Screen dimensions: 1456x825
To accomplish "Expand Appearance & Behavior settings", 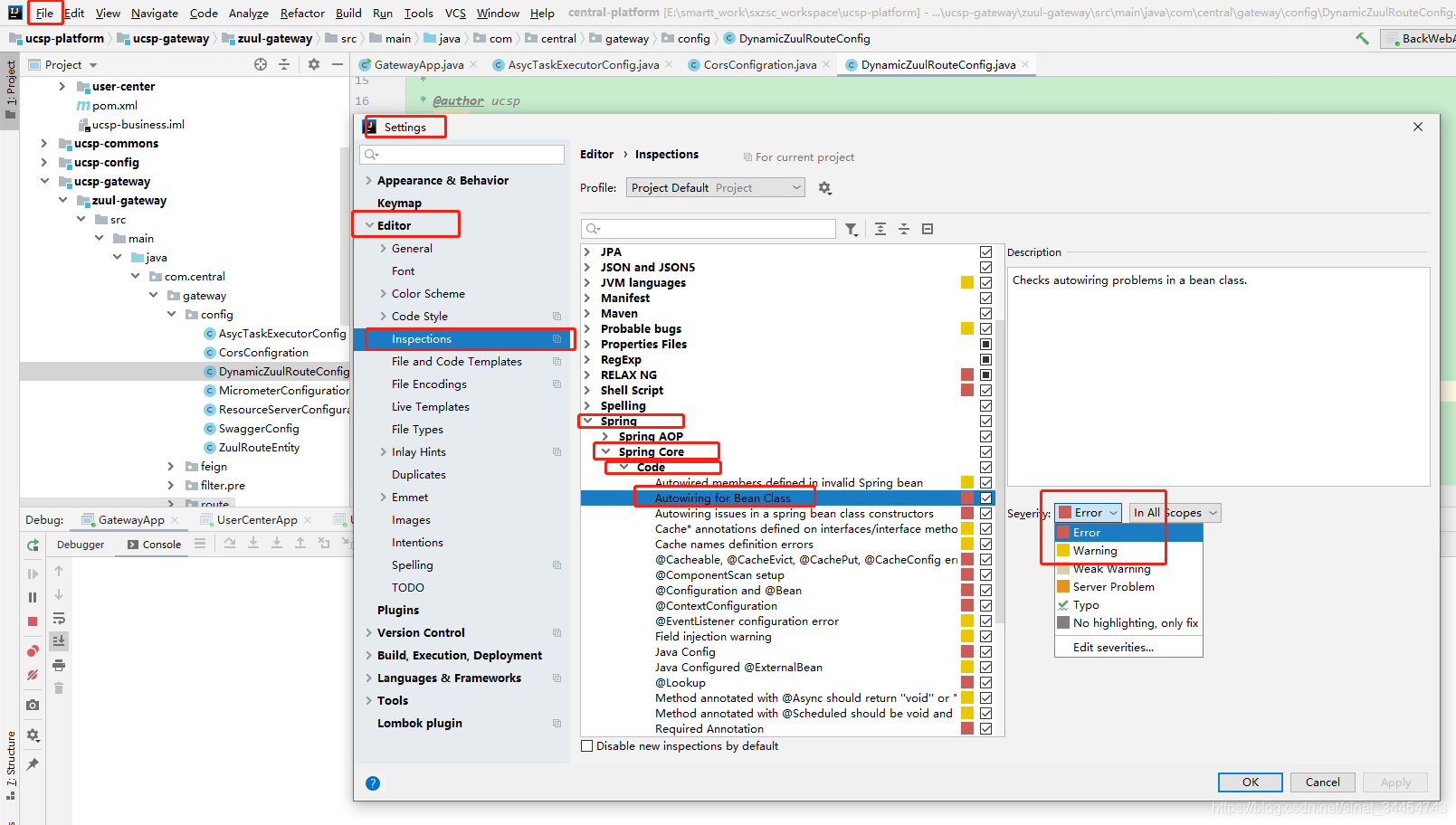I will (369, 181).
